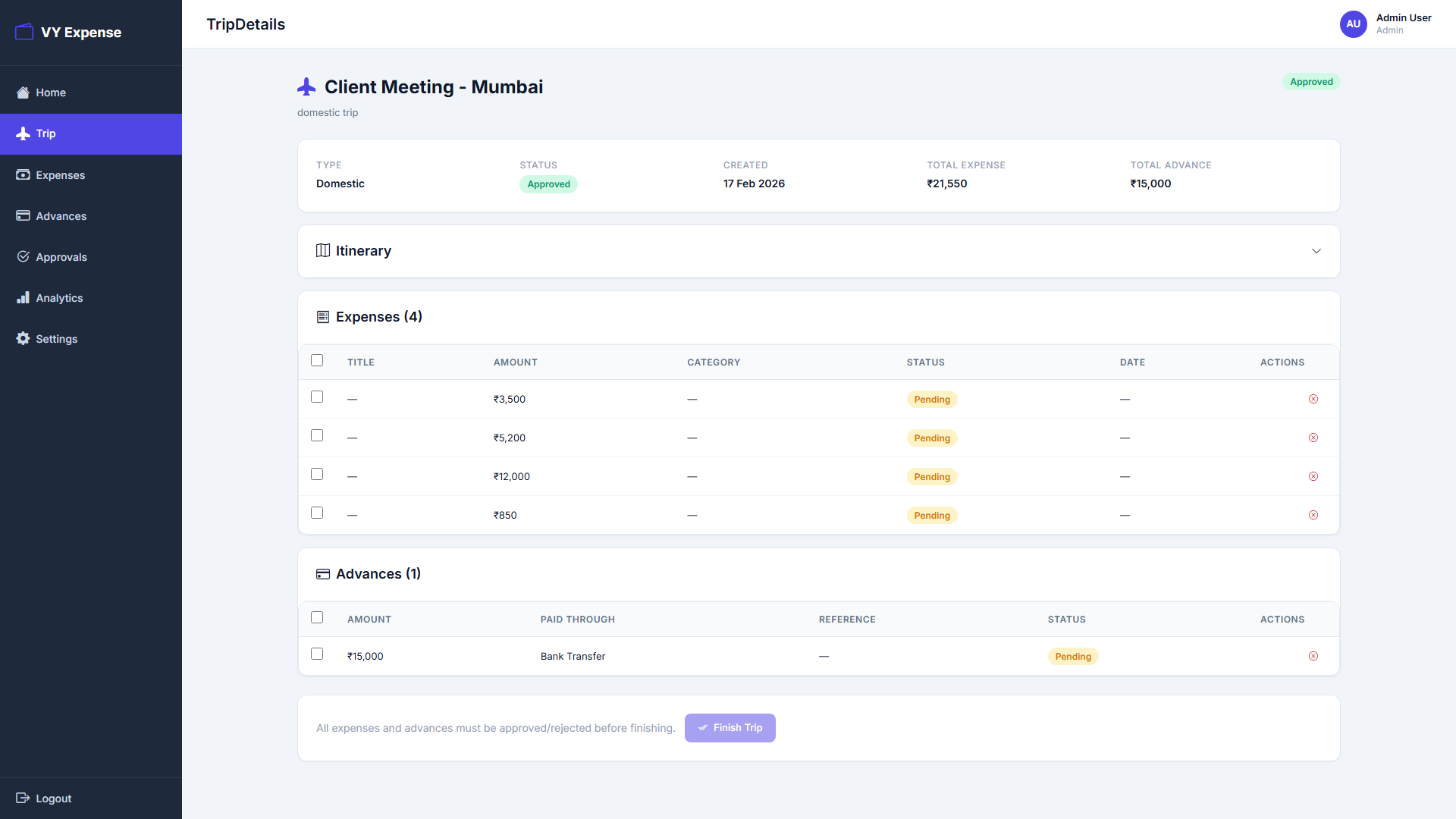The image size is (1456, 819).
Task: Select all advances with the header checkbox
Action: coord(317,617)
